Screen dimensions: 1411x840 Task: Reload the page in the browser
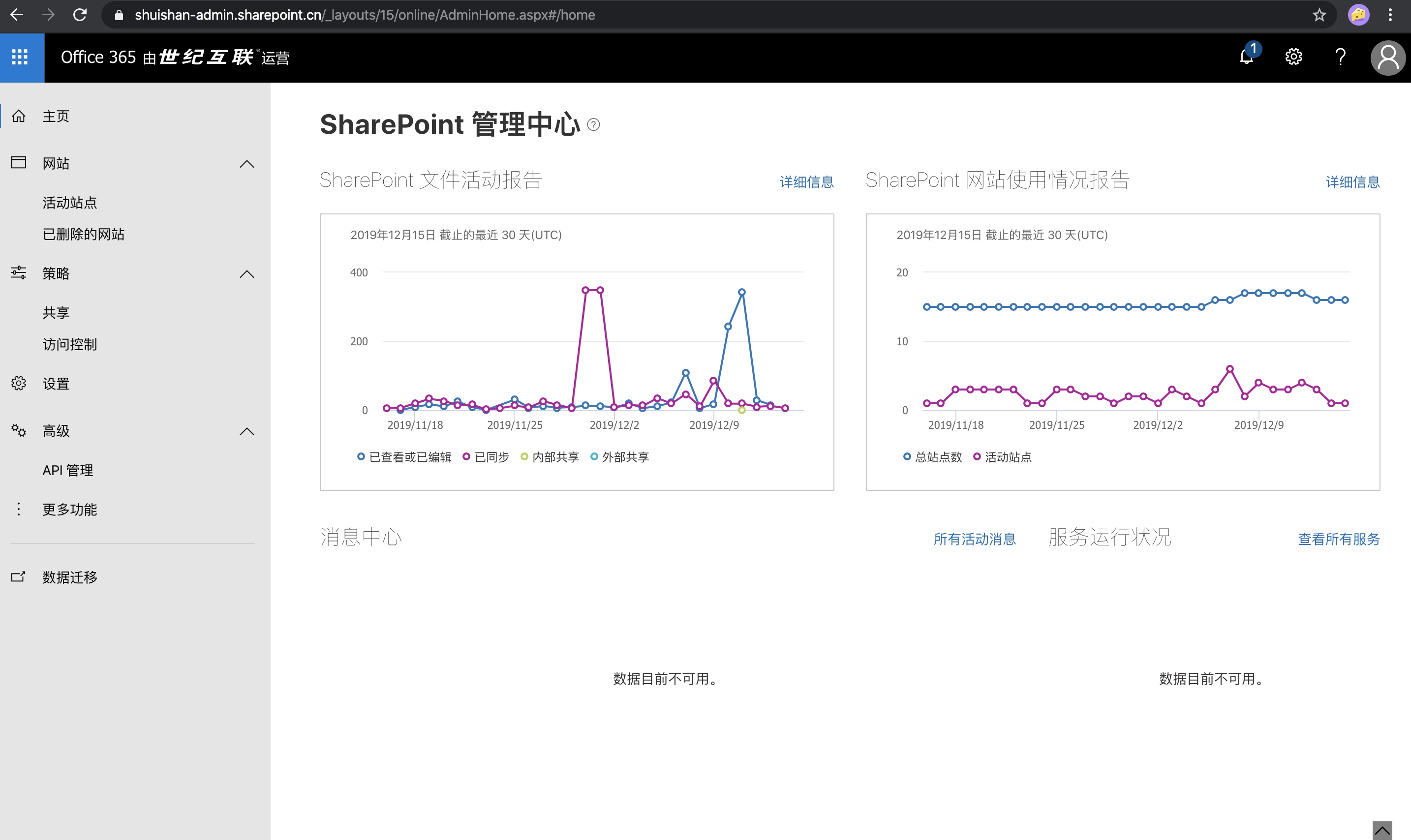[80, 15]
